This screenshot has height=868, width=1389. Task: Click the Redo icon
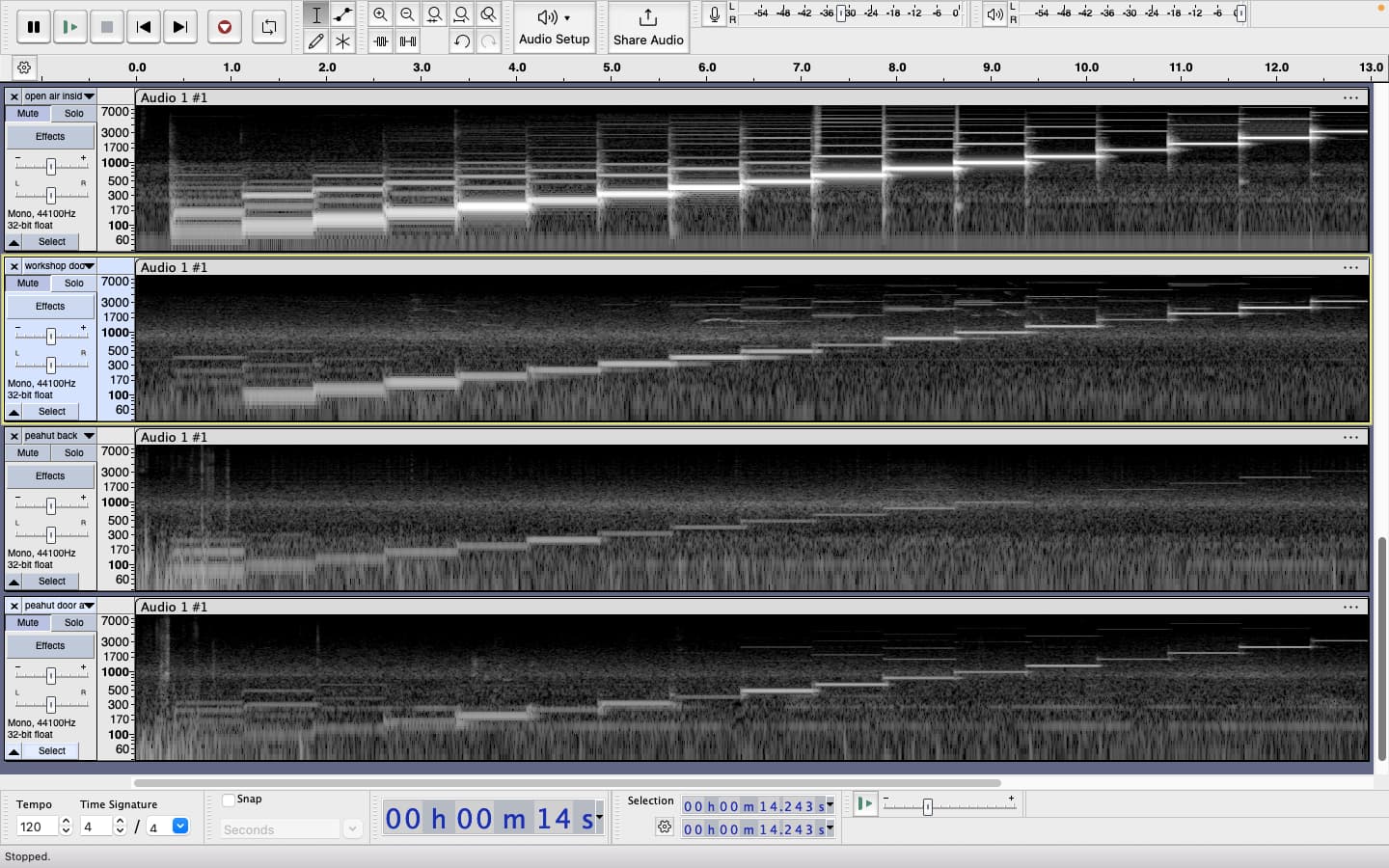(x=489, y=41)
